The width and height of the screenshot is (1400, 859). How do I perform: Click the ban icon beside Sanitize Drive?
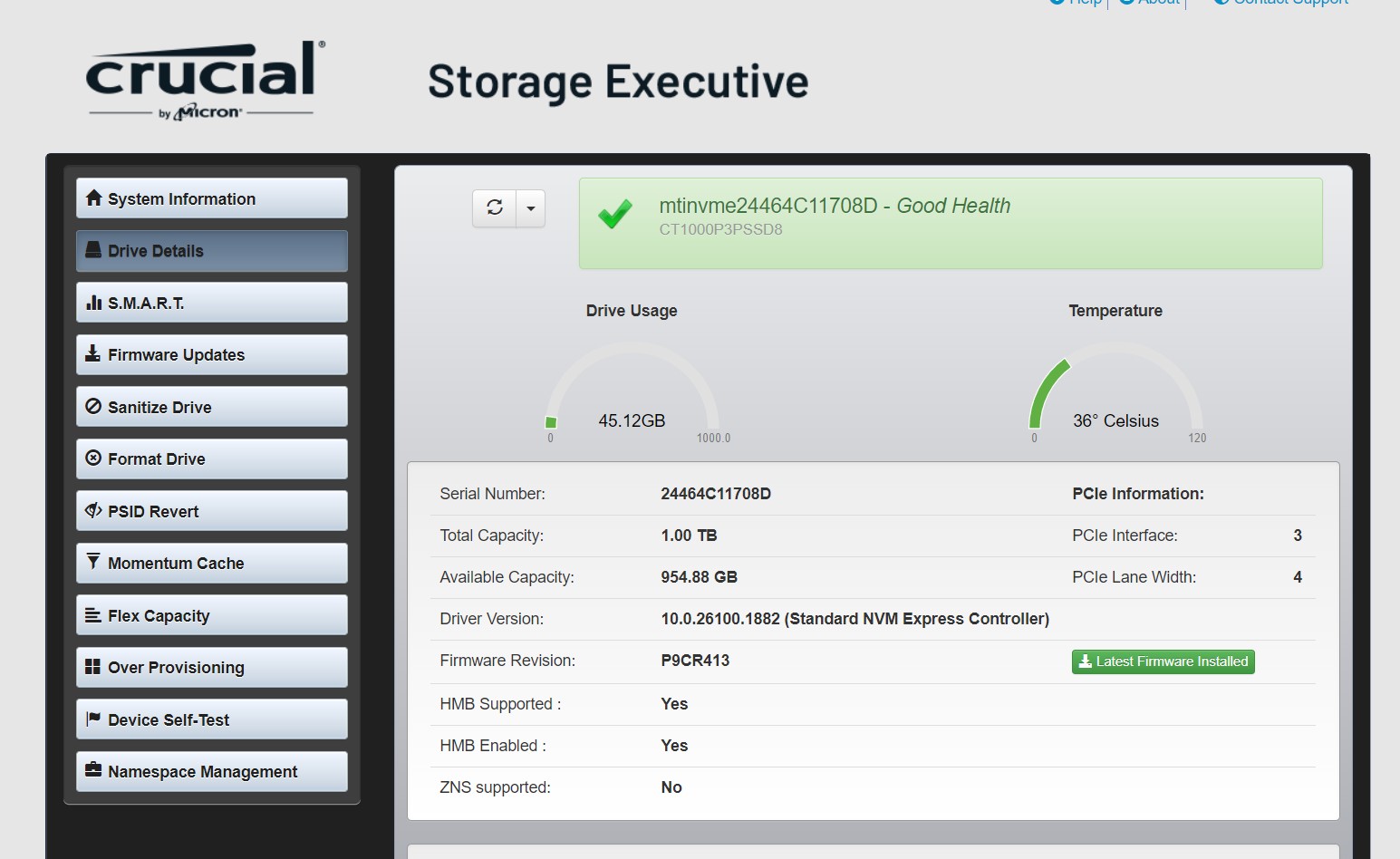(x=93, y=406)
